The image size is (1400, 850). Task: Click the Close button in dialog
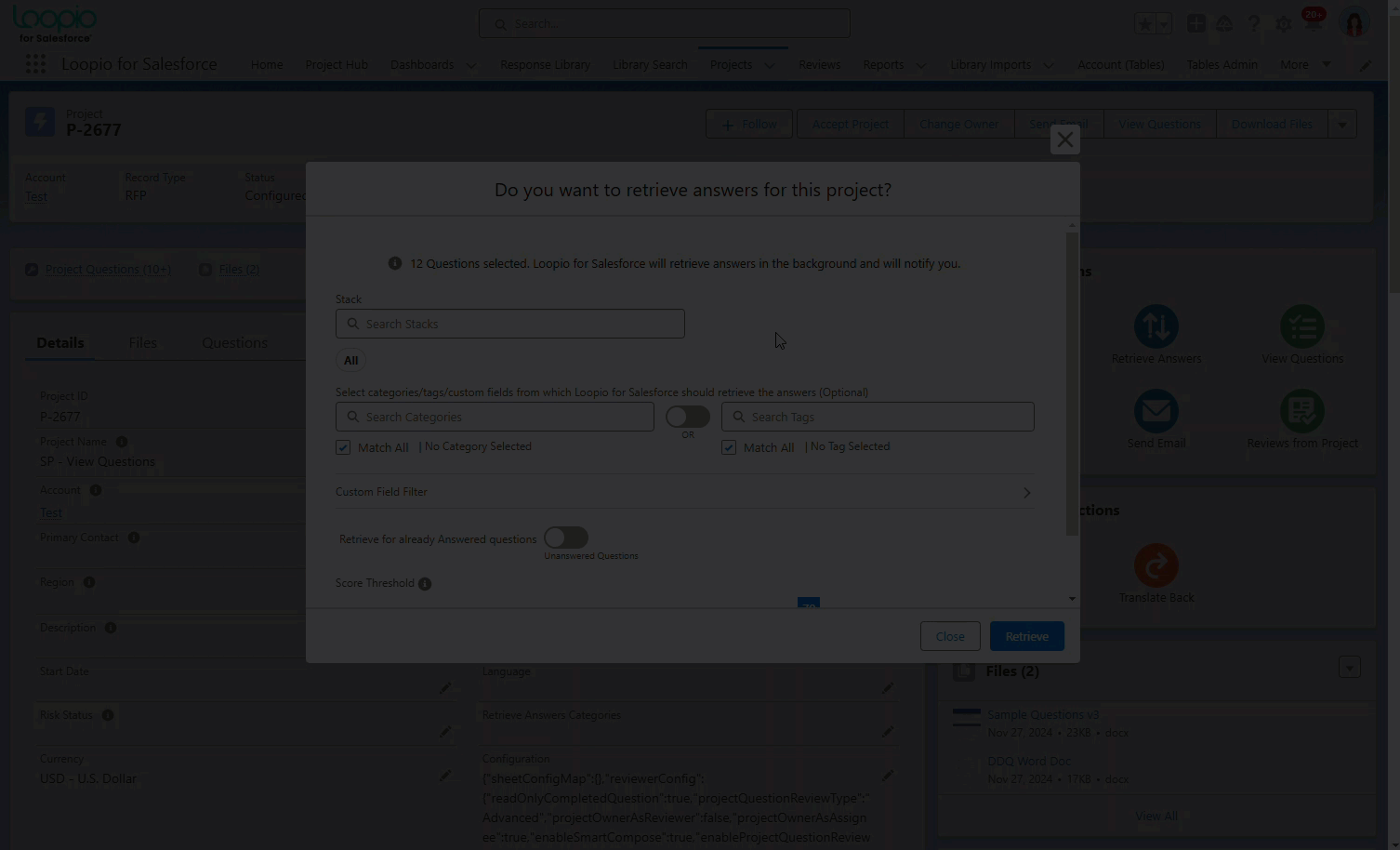point(950,636)
